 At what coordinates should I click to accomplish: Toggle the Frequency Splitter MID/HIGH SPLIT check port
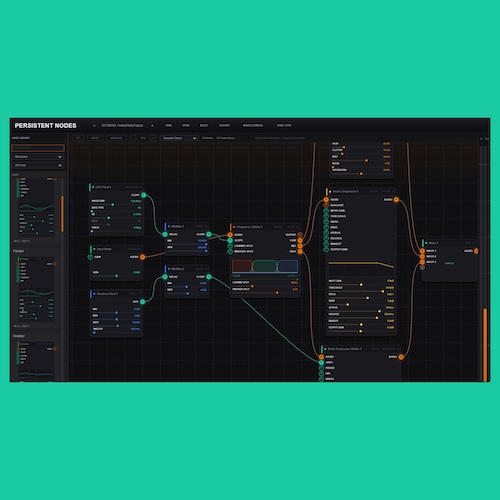230,252
